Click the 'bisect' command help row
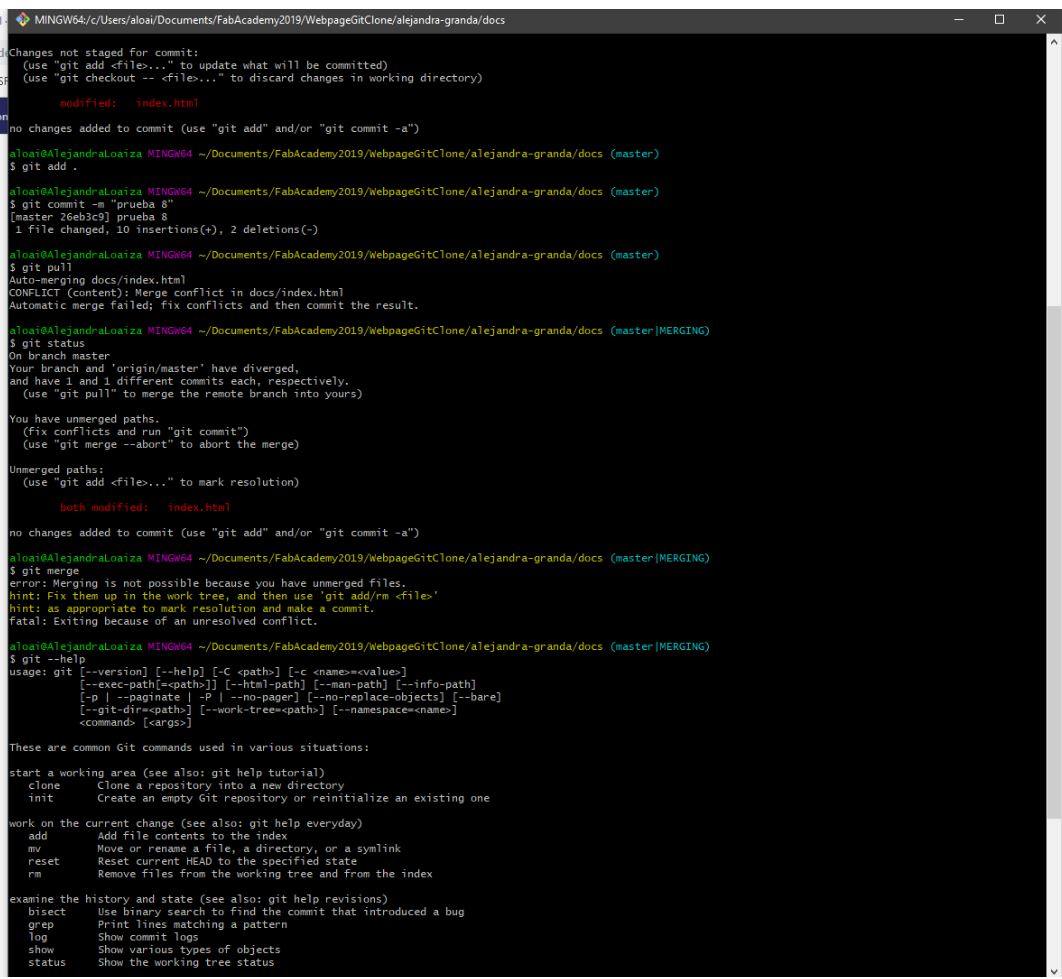The image size is (1062, 979). click(x=246, y=912)
